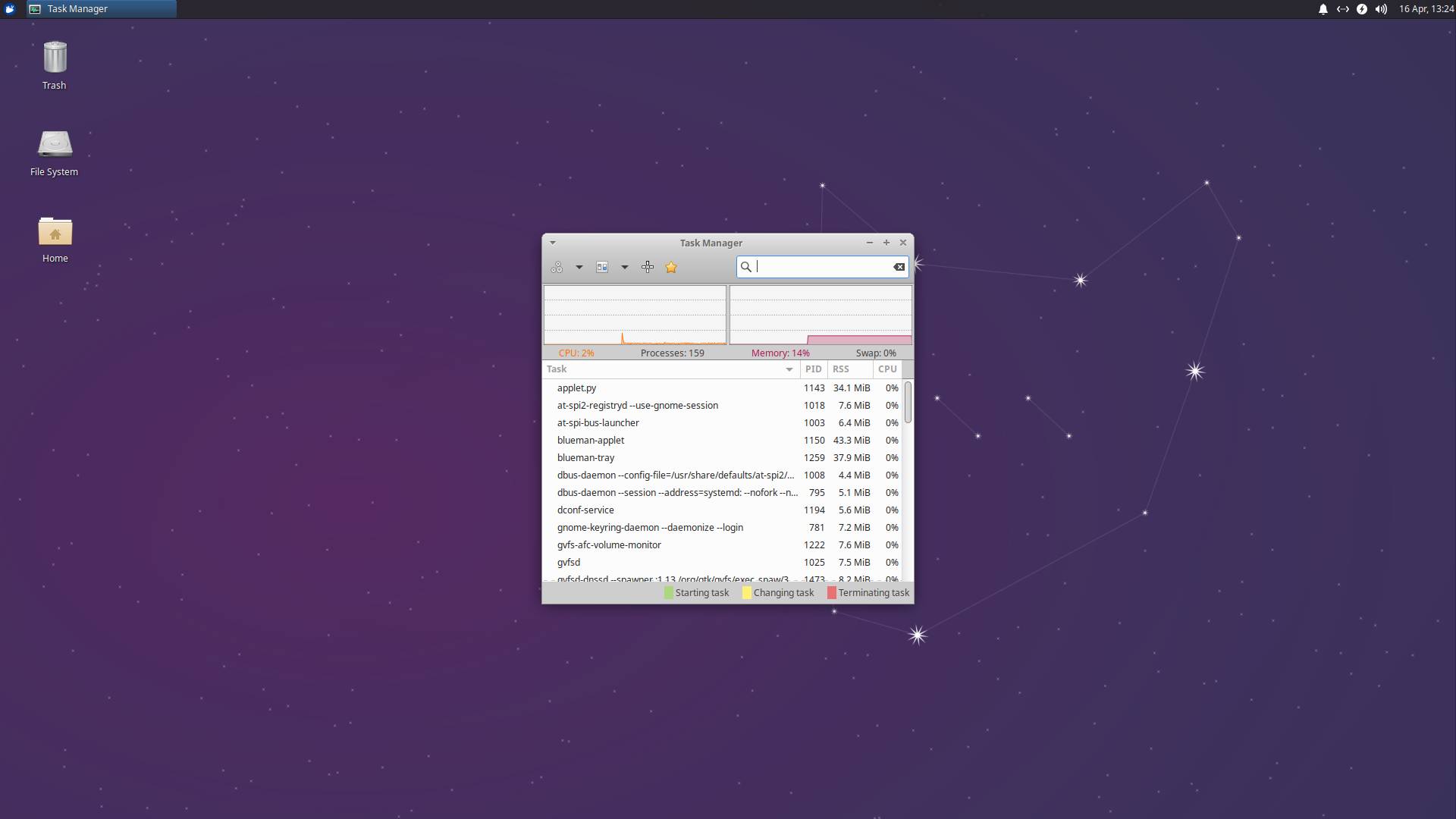
Task: Open the sort dropdown on the Task column
Action: (789, 369)
